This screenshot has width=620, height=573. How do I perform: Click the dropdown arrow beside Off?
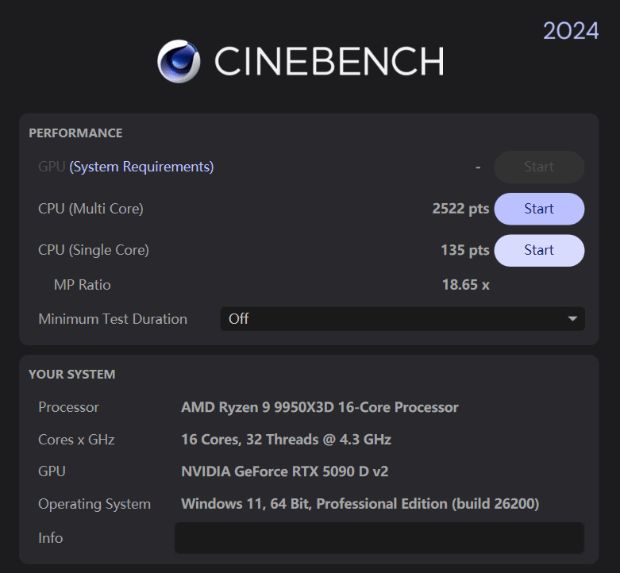572,319
